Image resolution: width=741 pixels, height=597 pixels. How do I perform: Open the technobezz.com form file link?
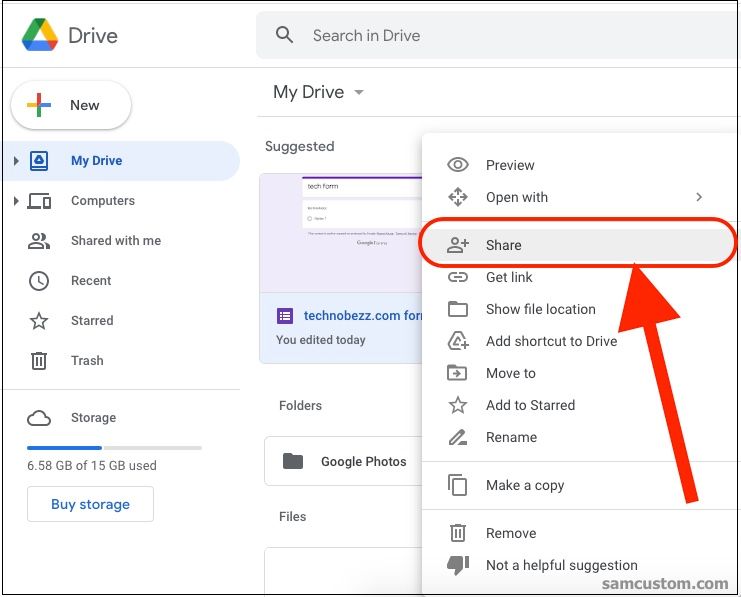[363, 315]
